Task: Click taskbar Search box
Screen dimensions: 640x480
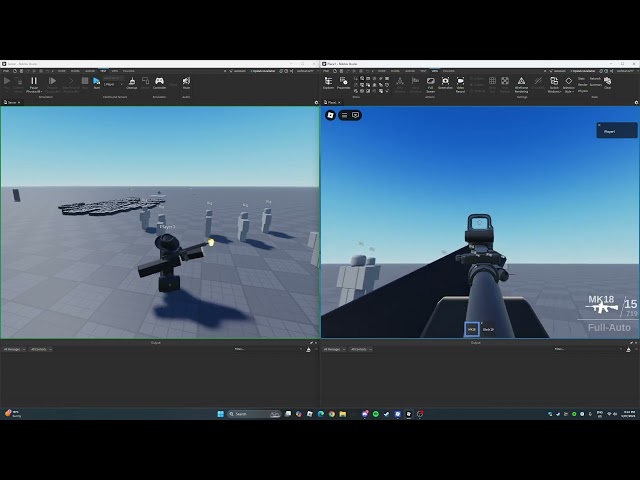Action: click(x=254, y=414)
